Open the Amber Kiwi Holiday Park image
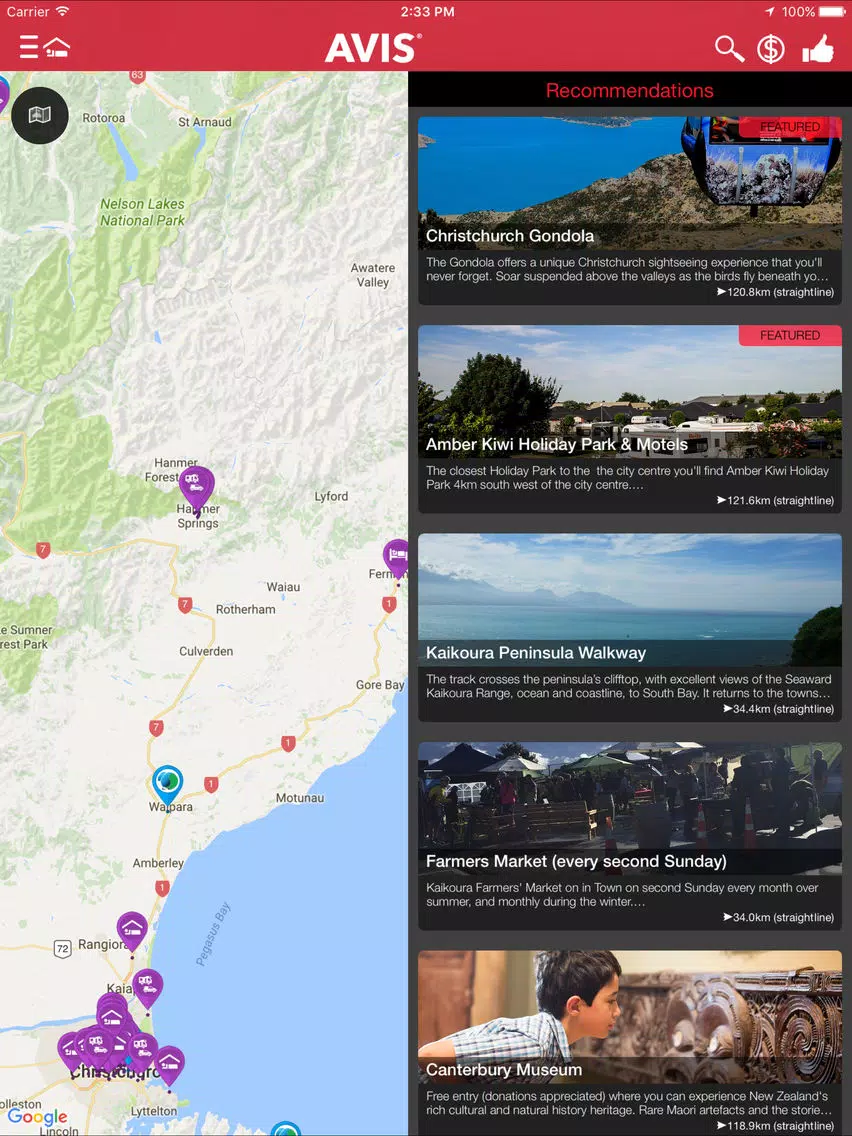This screenshot has height=1136, width=852. click(x=630, y=391)
